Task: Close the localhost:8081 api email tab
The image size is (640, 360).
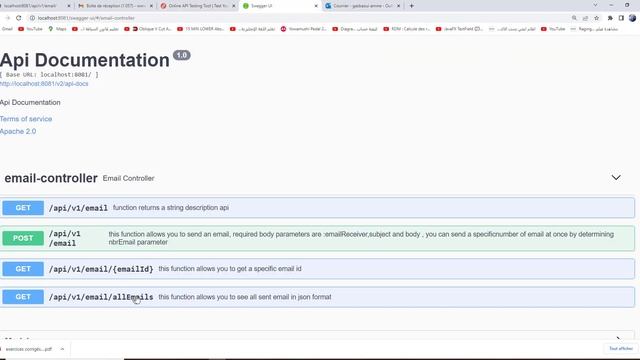Action: 69,6
